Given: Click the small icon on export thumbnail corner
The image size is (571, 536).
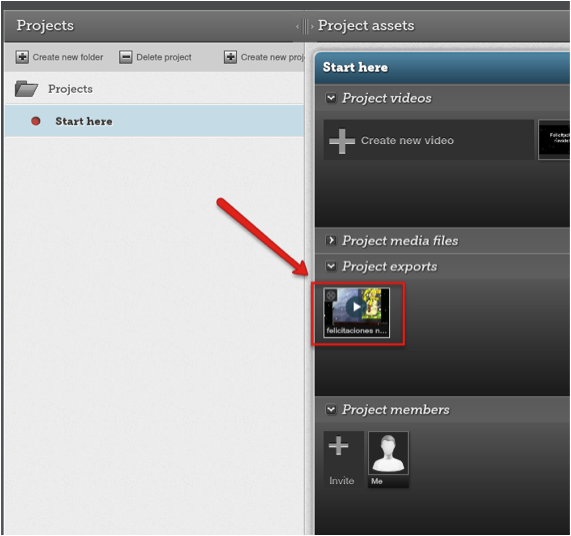Looking at the screenshot, I should click(330, 295).
